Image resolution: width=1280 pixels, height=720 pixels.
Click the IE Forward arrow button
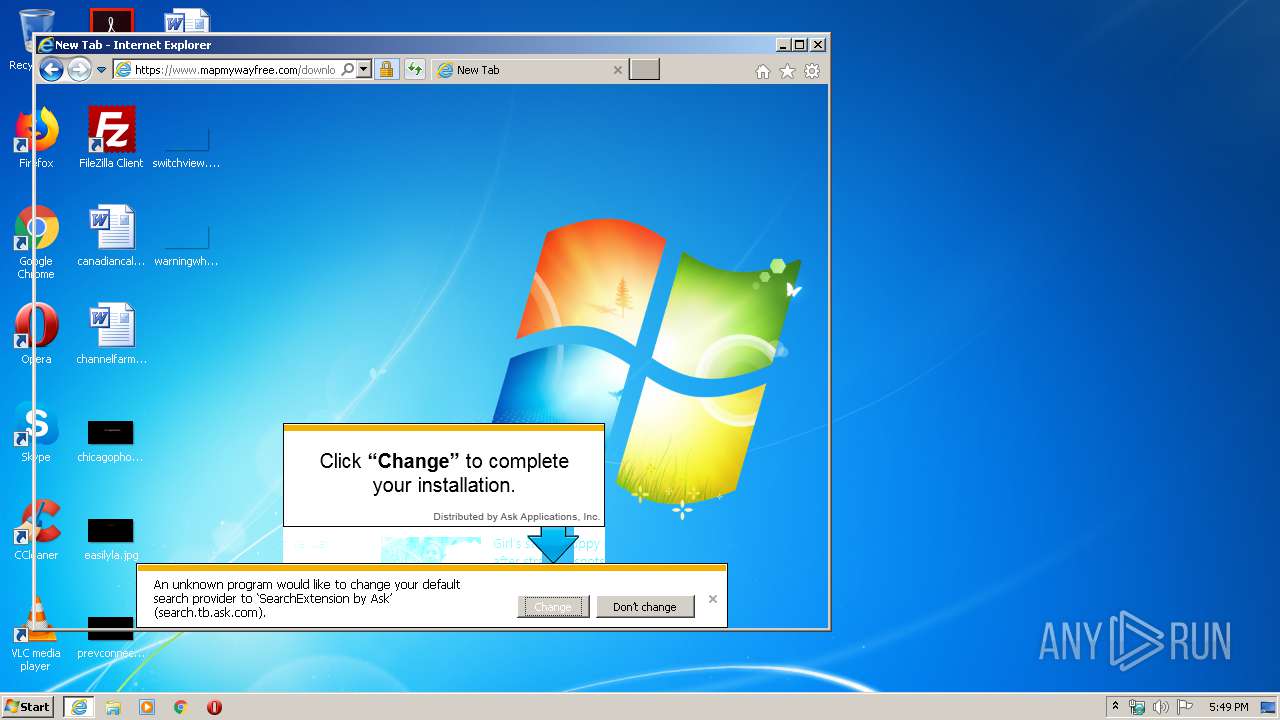79,69
